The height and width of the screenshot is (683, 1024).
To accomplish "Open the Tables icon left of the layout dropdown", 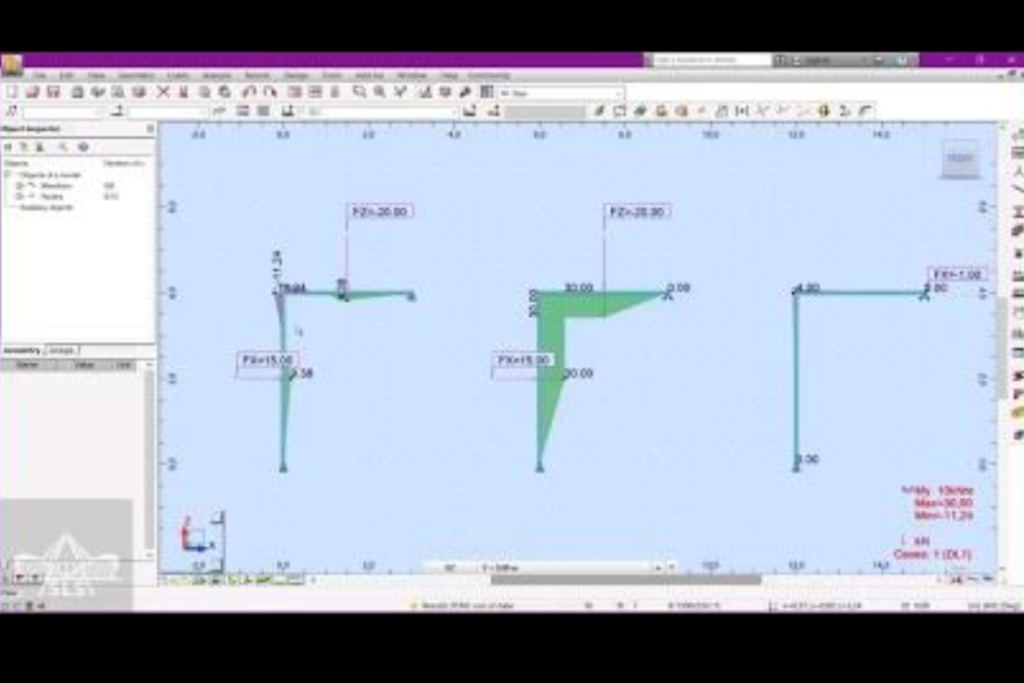I will [487, 92].
